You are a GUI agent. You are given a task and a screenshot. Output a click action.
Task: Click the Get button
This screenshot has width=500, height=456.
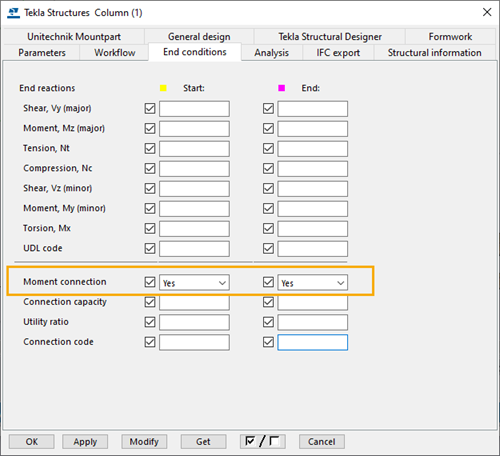pos(203,442)
